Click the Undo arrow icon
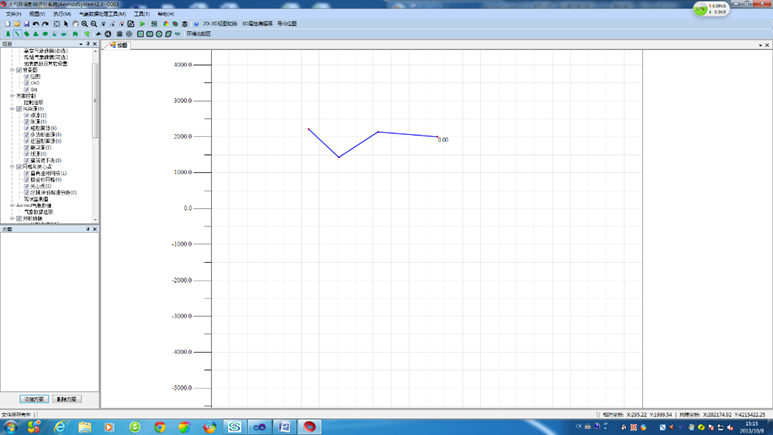The image size is (773, 435). 36,24
